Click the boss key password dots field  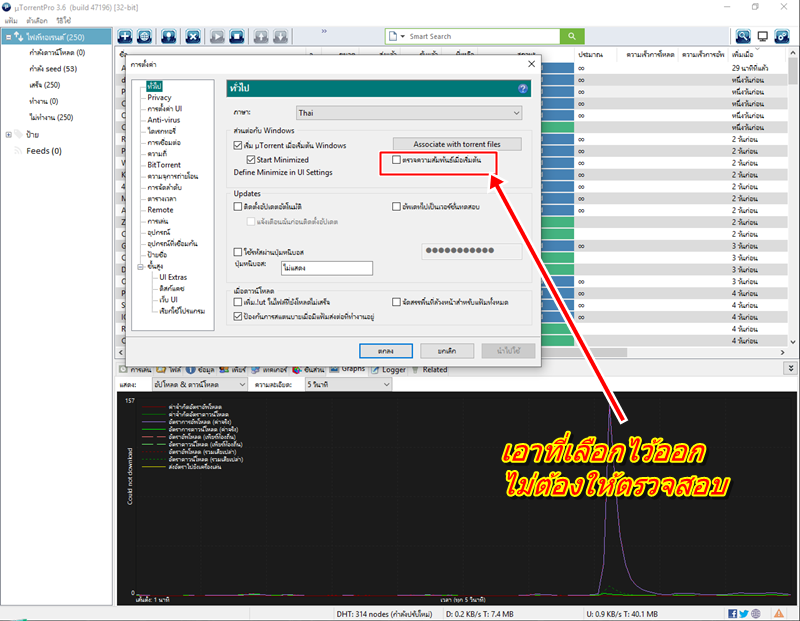pos(471,251)
